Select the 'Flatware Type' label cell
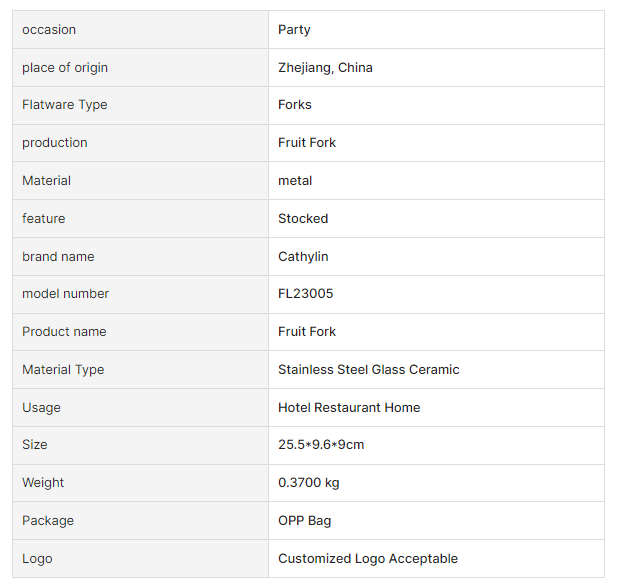 tap(65, 105)
